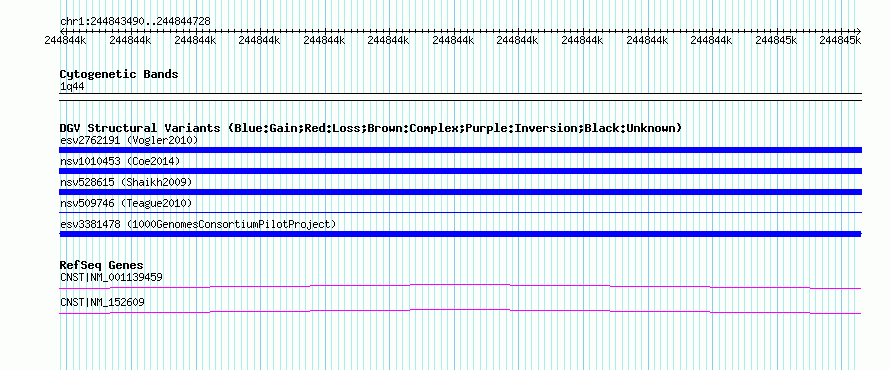The height and width of the screenshot is (370, 890).
Task: Open the Cytogenetic Bands track title
Action: [119, 74]
